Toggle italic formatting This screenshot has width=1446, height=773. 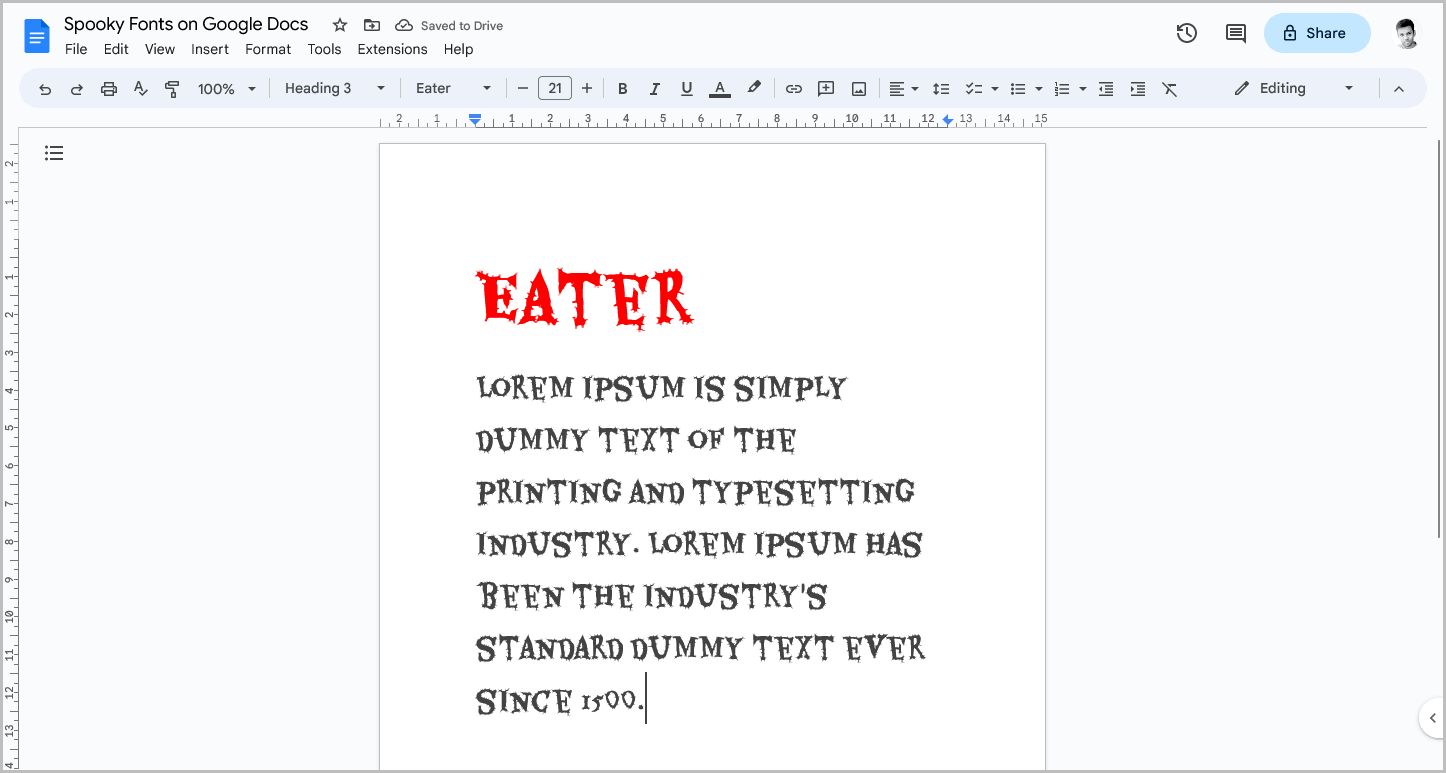(655, 88)
